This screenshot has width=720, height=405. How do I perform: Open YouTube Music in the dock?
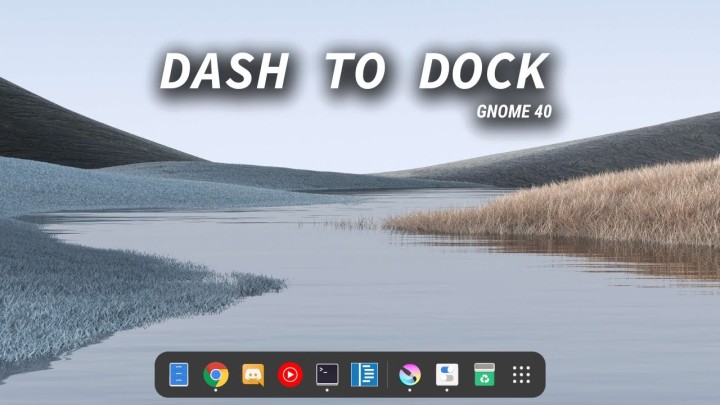[x=290, y=375]
